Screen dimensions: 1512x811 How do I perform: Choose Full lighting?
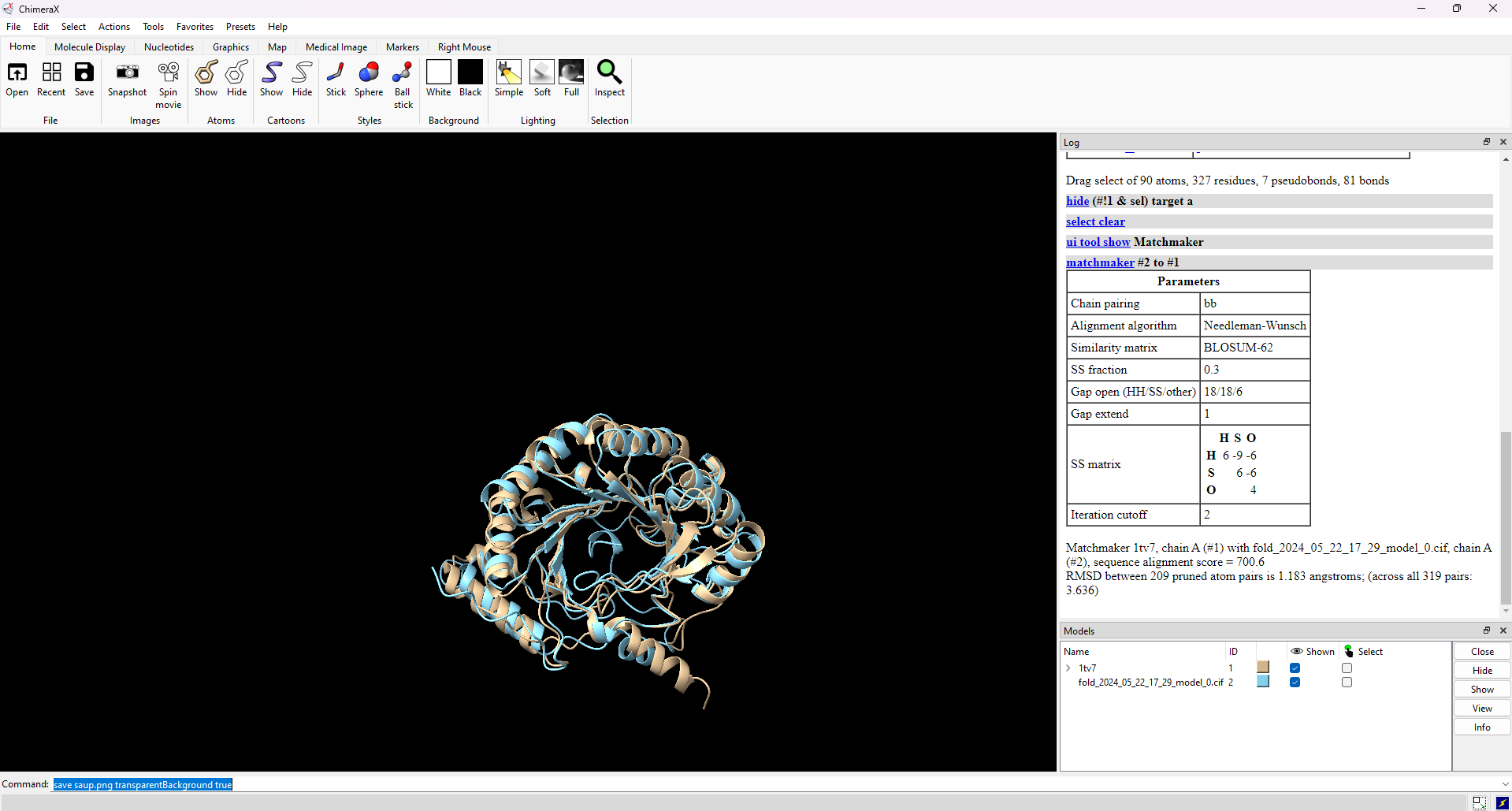click(x=571, y=73)
